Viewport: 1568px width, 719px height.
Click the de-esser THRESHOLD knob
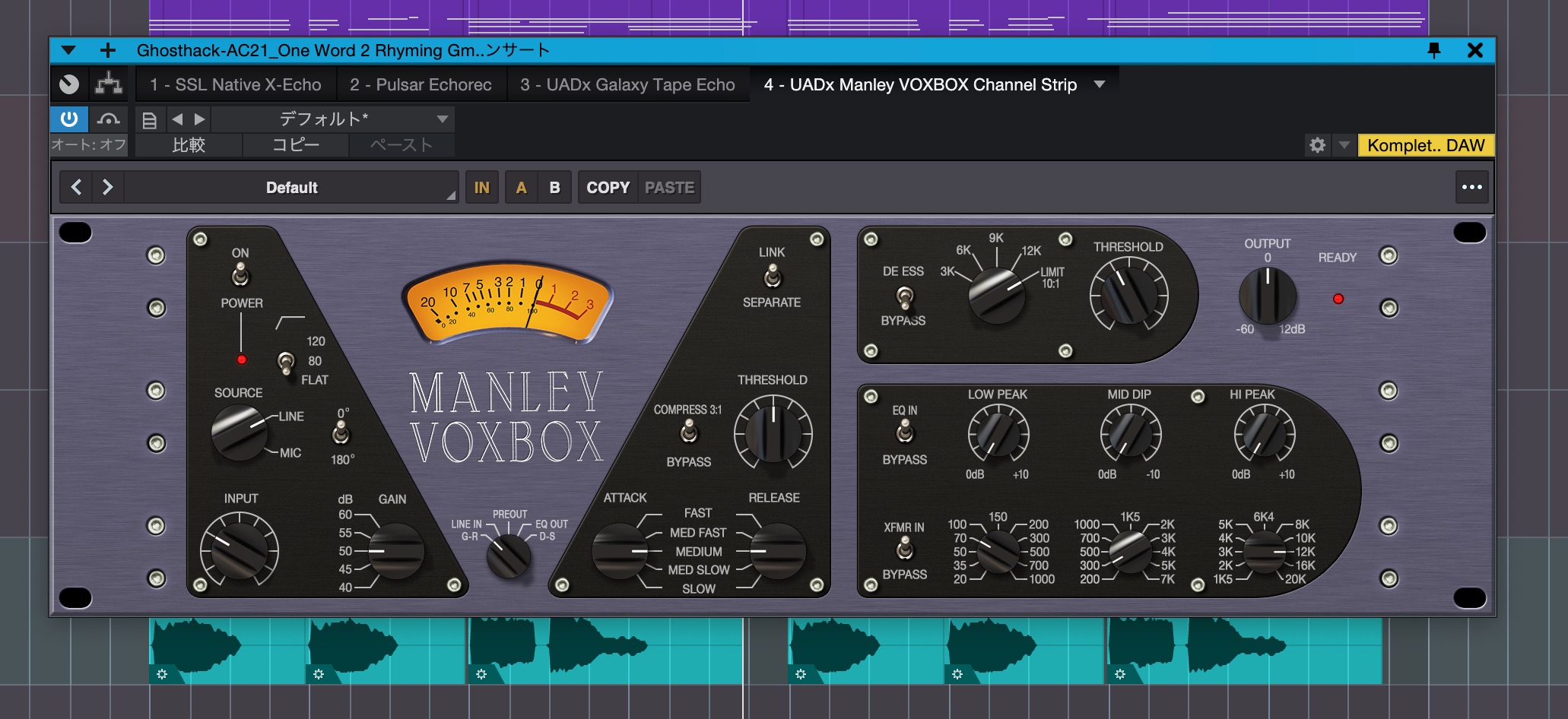[x=1128, y=294]
